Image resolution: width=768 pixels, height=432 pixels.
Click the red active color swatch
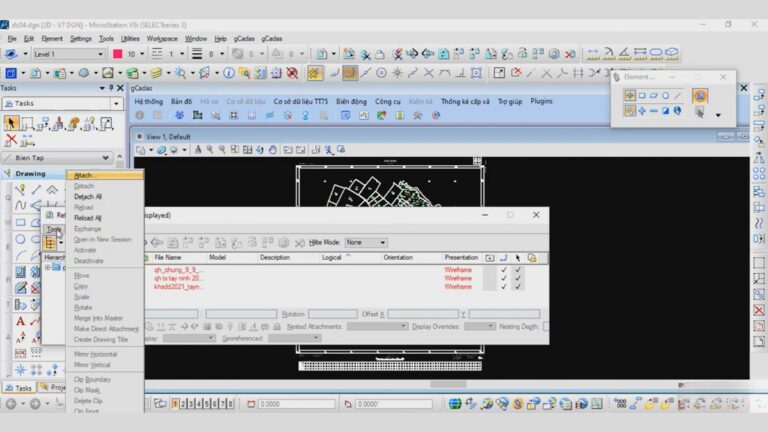click(118, 54)
